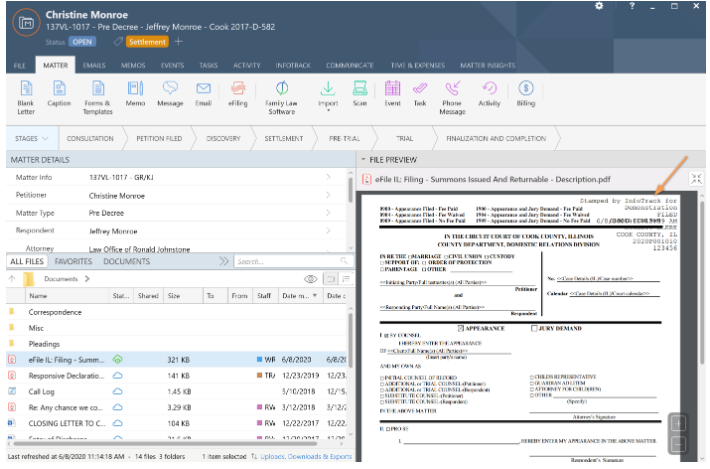Open the Caption tool
The height and width of the screenshot is (469, 710).
point(59,94)
